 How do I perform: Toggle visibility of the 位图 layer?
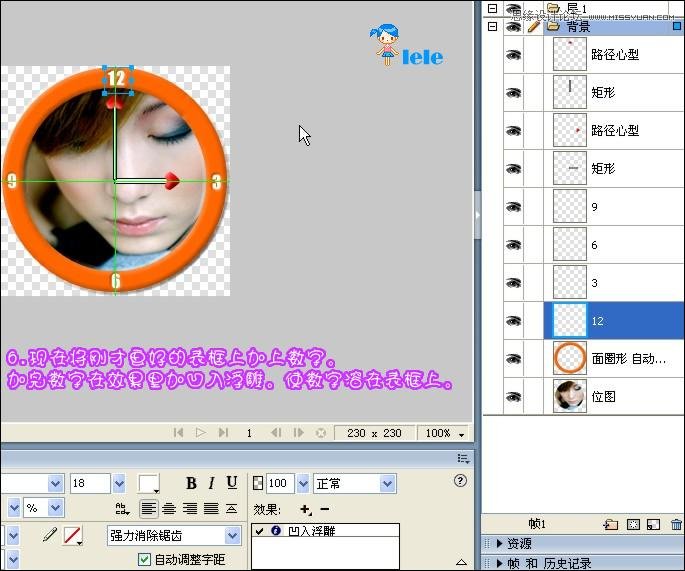pyautogui.click(x=513, y=396)
